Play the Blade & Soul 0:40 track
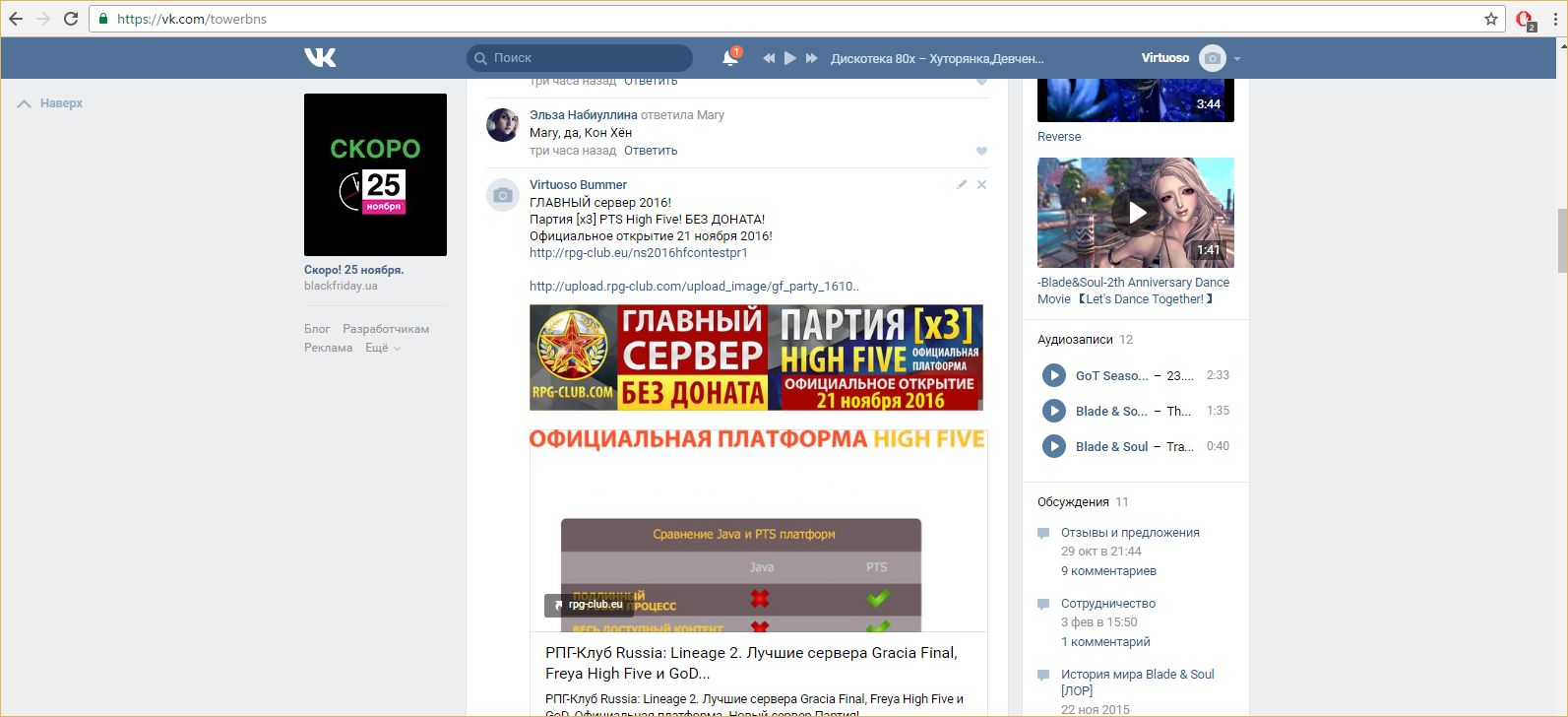Screen dimensions: 1568x717 [x=1053, y=446]
